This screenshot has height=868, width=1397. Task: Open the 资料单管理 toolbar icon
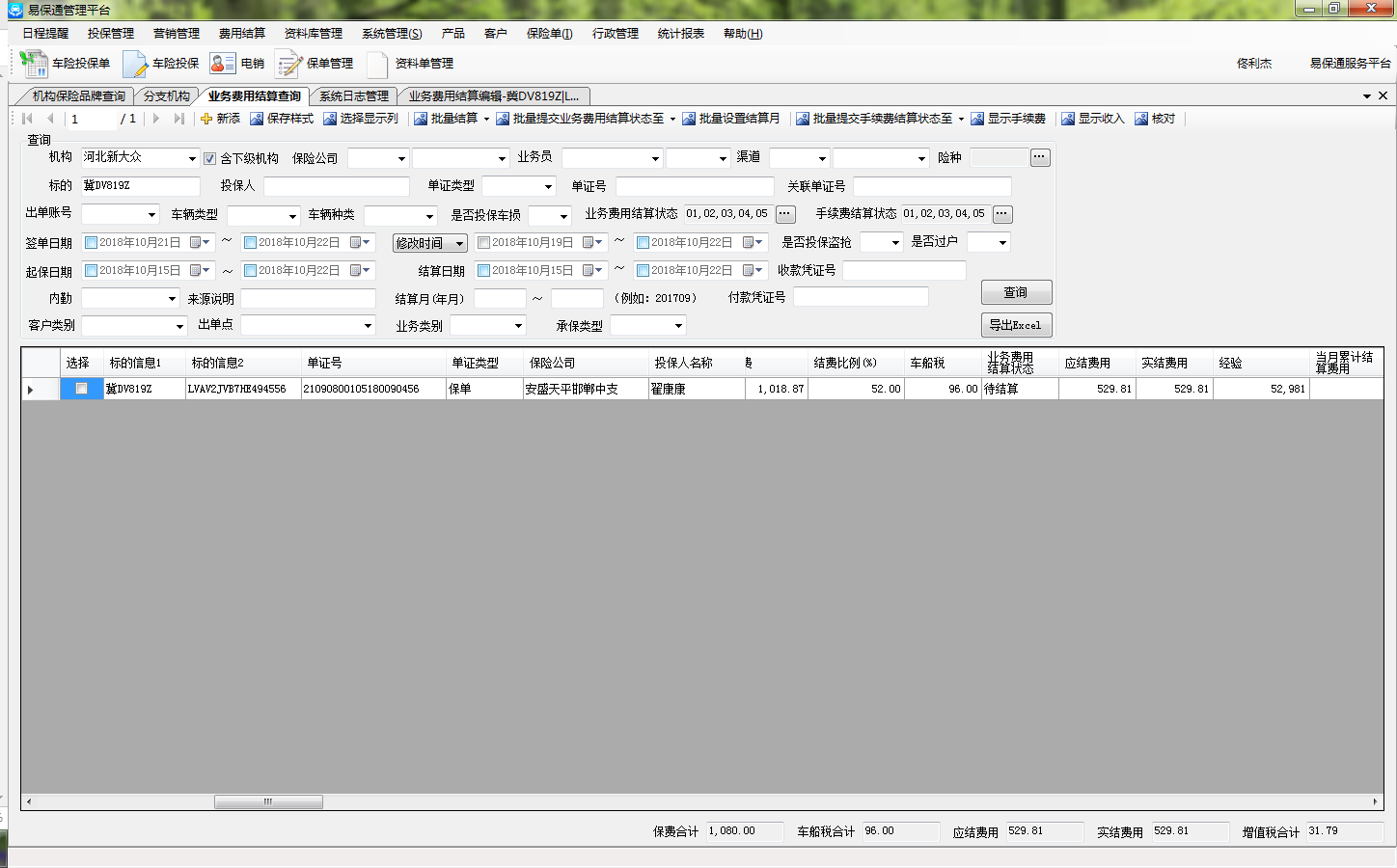378,64
